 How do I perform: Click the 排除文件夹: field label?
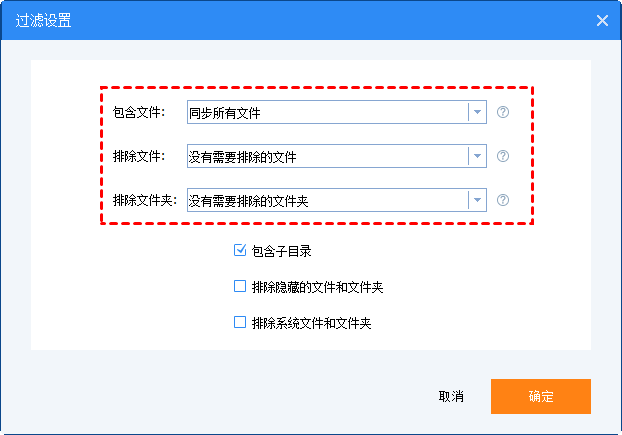(146, 201)
